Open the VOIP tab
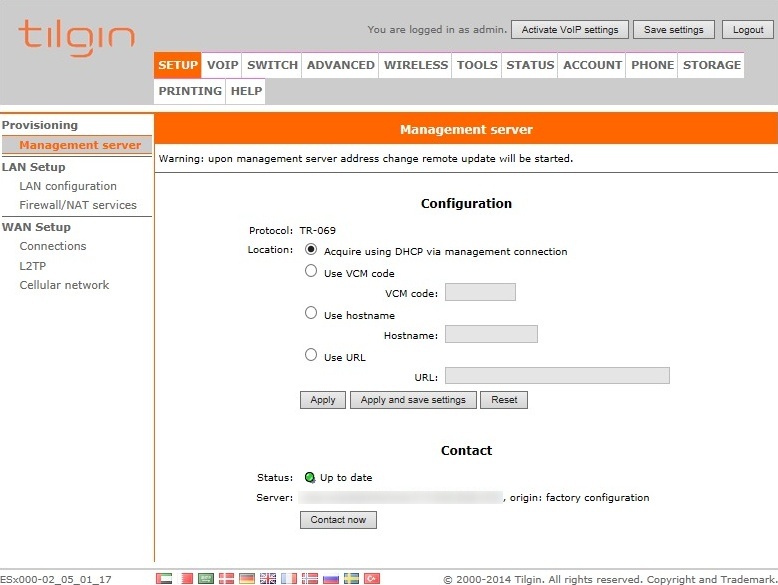This screenshot has height=585, width=778. click(x=222, y=65)
